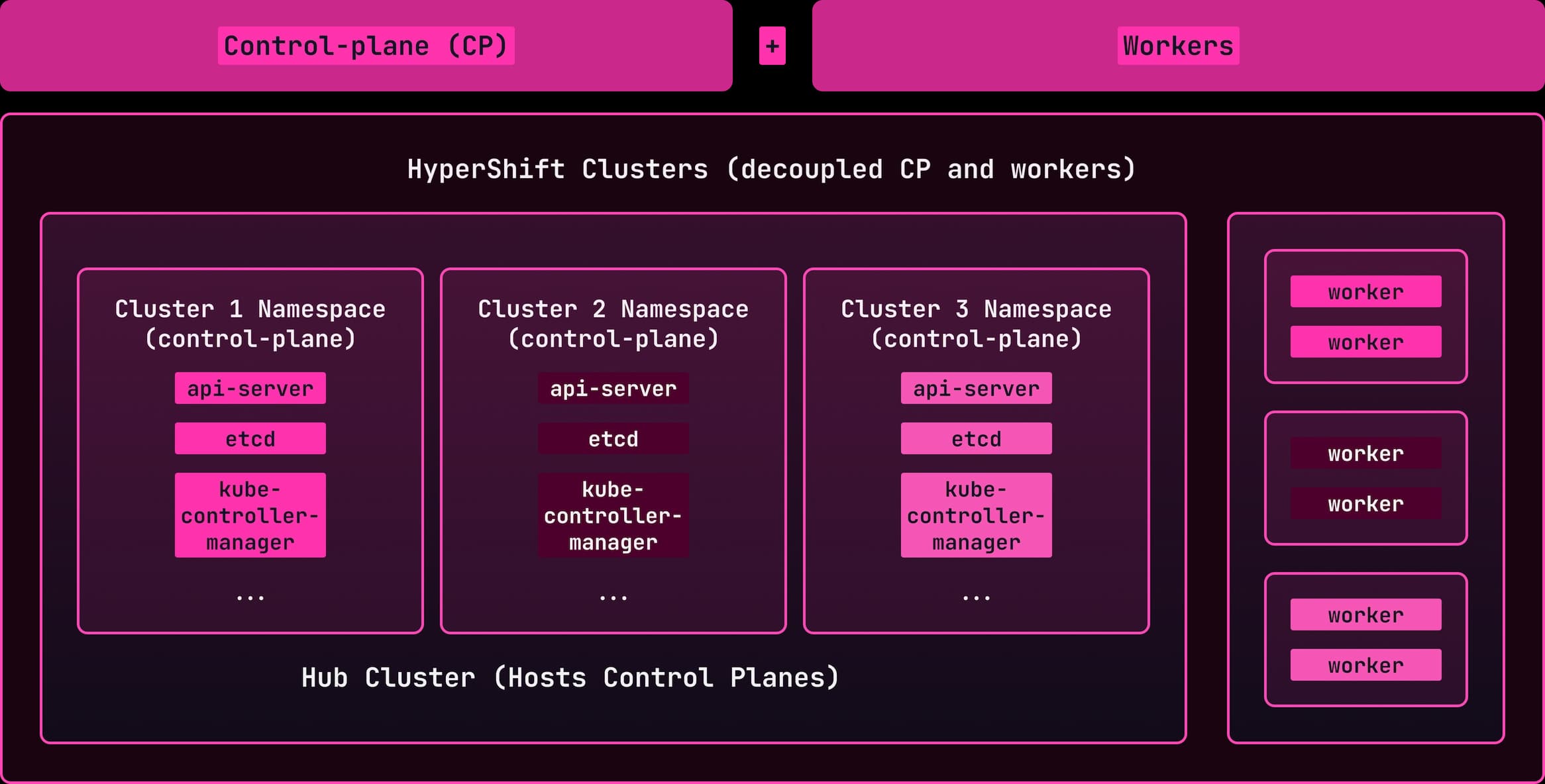Viewport: 1545px width, 784px height.
Task: Select api-server in Cluster 2 Namespace
Action: pos(613,388)
